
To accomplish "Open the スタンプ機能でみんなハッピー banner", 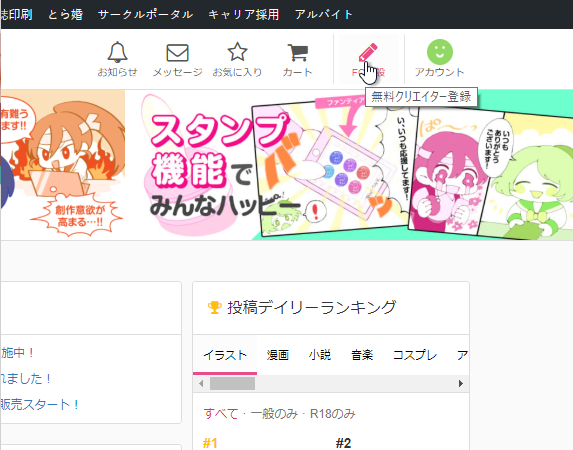I will pyautogui.click(x=349, y=165).
